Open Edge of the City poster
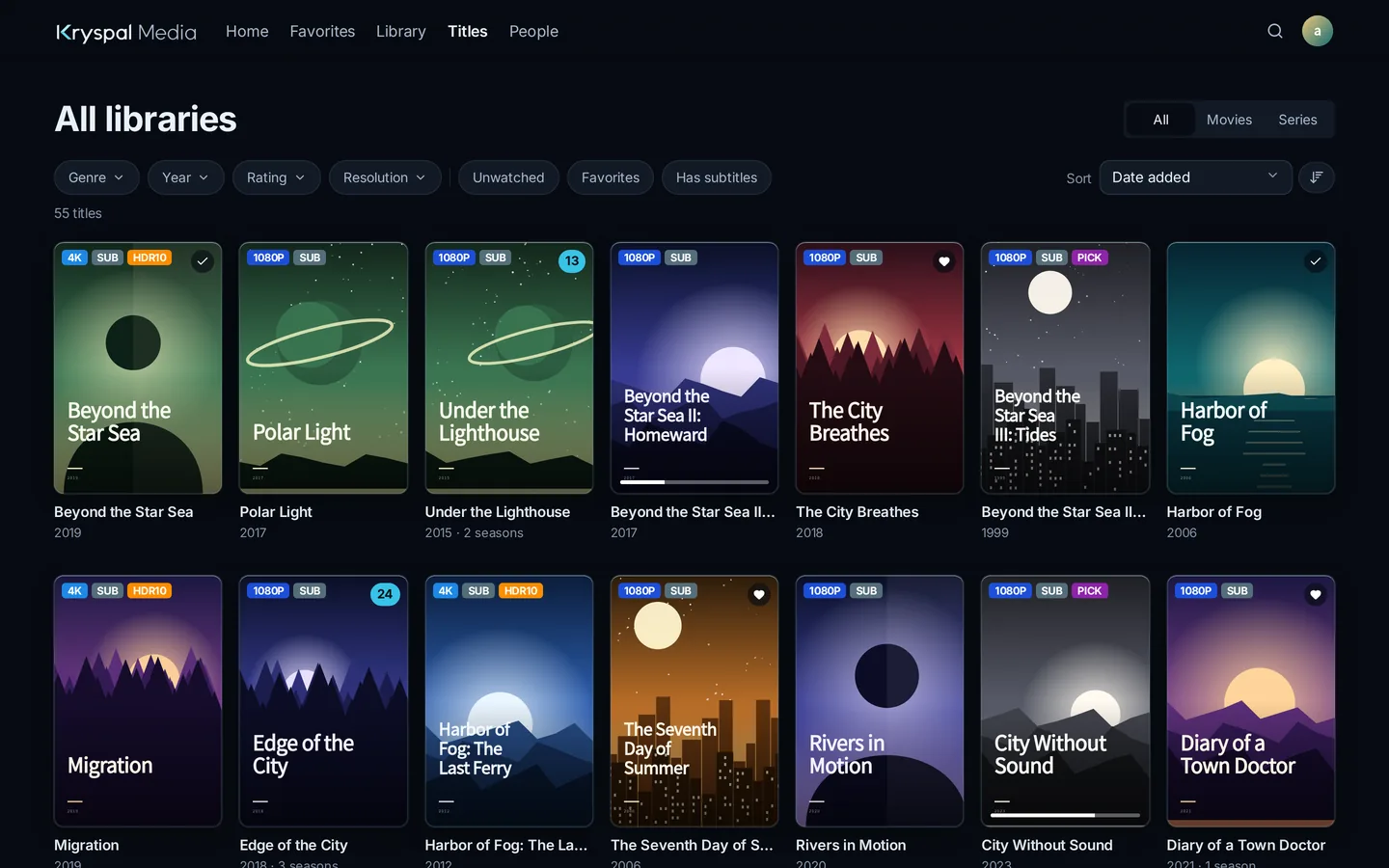 pos(323,701)
